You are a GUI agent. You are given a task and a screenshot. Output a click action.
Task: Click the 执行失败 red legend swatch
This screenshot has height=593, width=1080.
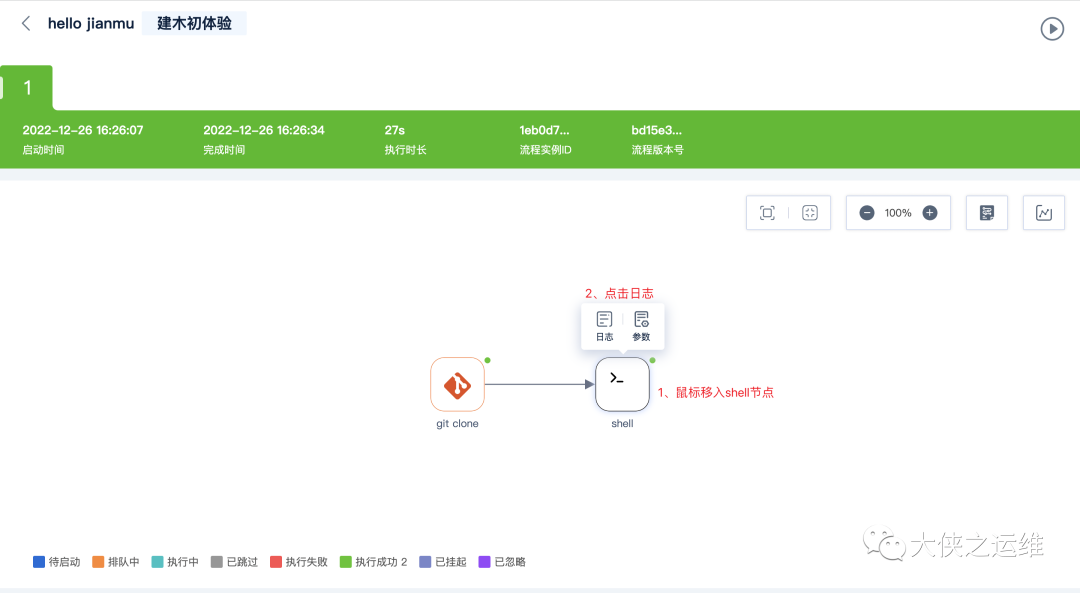click(276, 562)
